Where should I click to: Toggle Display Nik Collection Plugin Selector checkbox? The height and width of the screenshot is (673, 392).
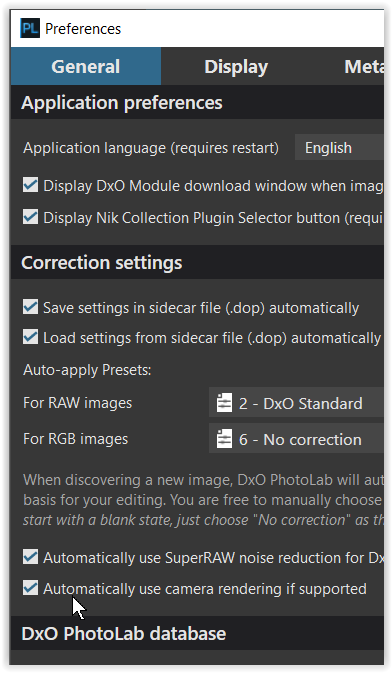pyautogui.click(x=30, y=217)
